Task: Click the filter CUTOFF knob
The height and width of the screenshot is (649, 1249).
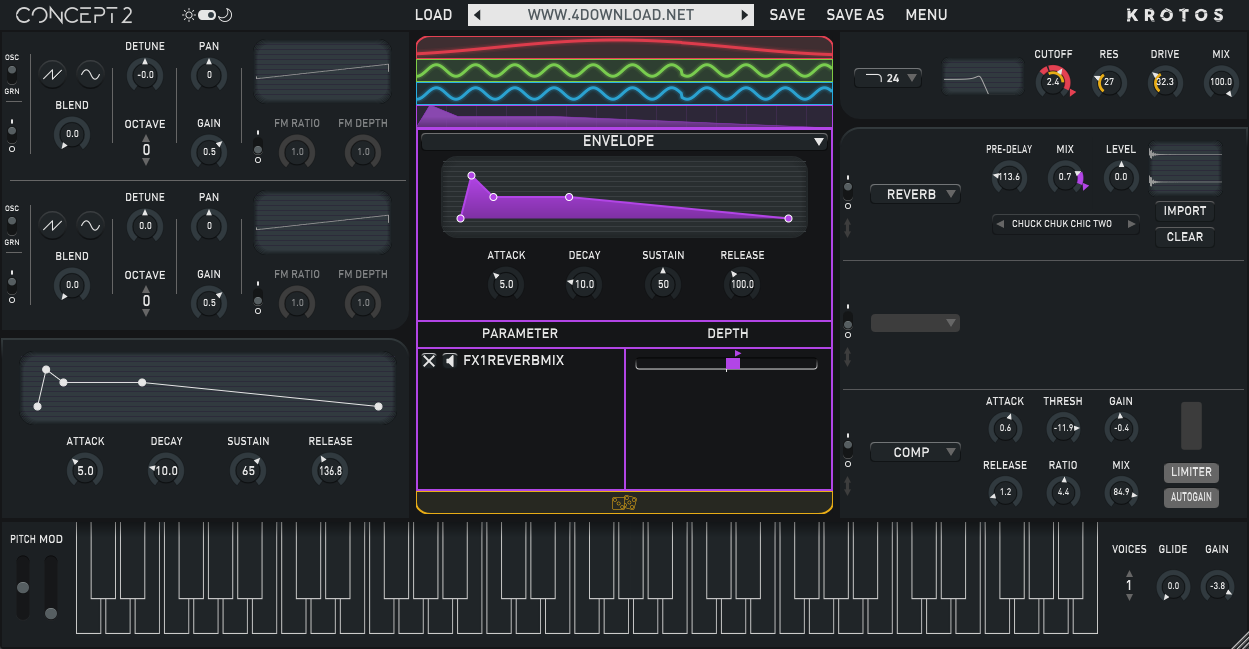Action: 1053,82
